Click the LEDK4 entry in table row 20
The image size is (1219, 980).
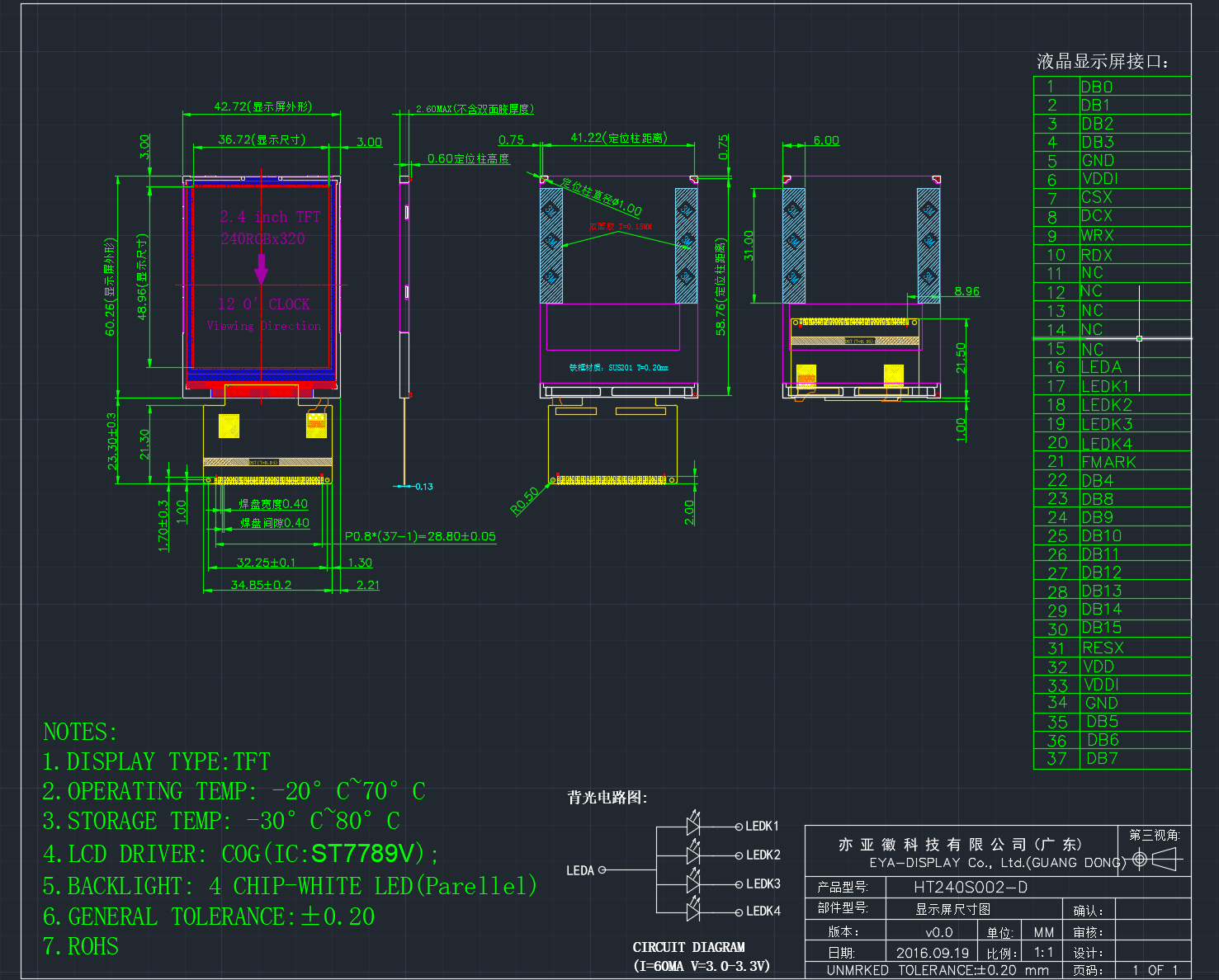coord(1107,444)
